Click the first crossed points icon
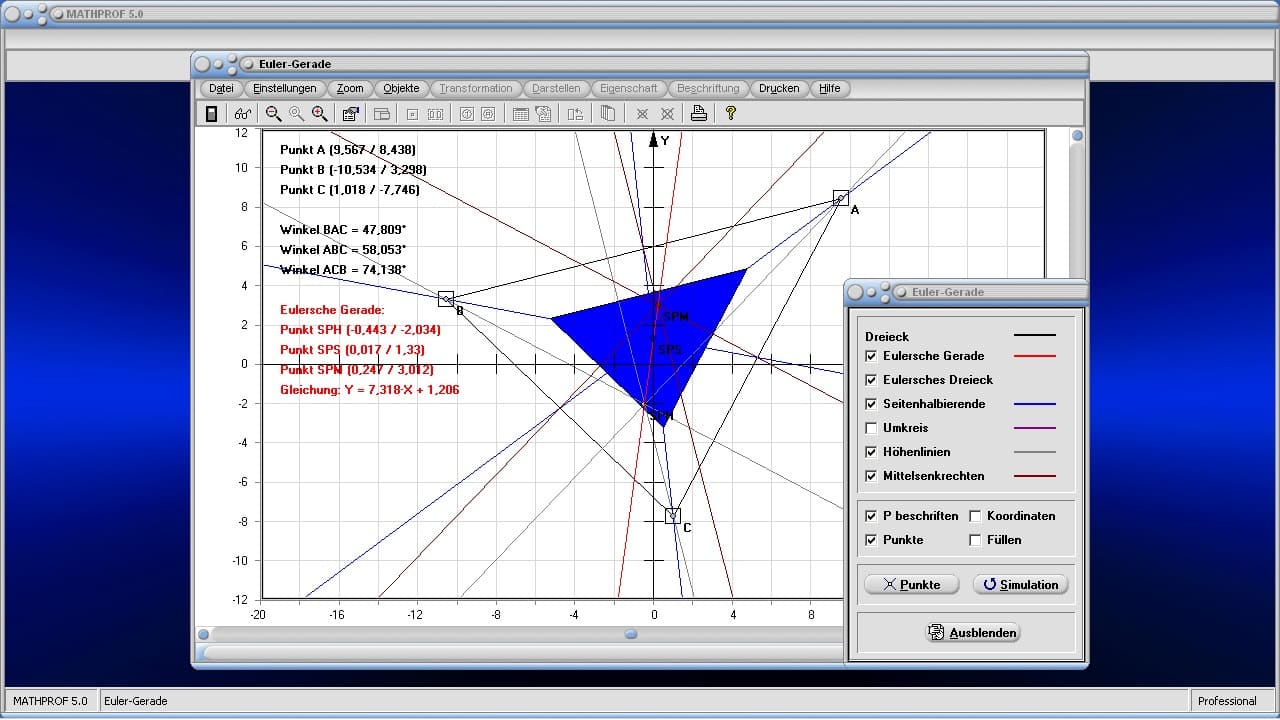The height and width of the screenshot is (720, 1280). click(x=642, y=114)
